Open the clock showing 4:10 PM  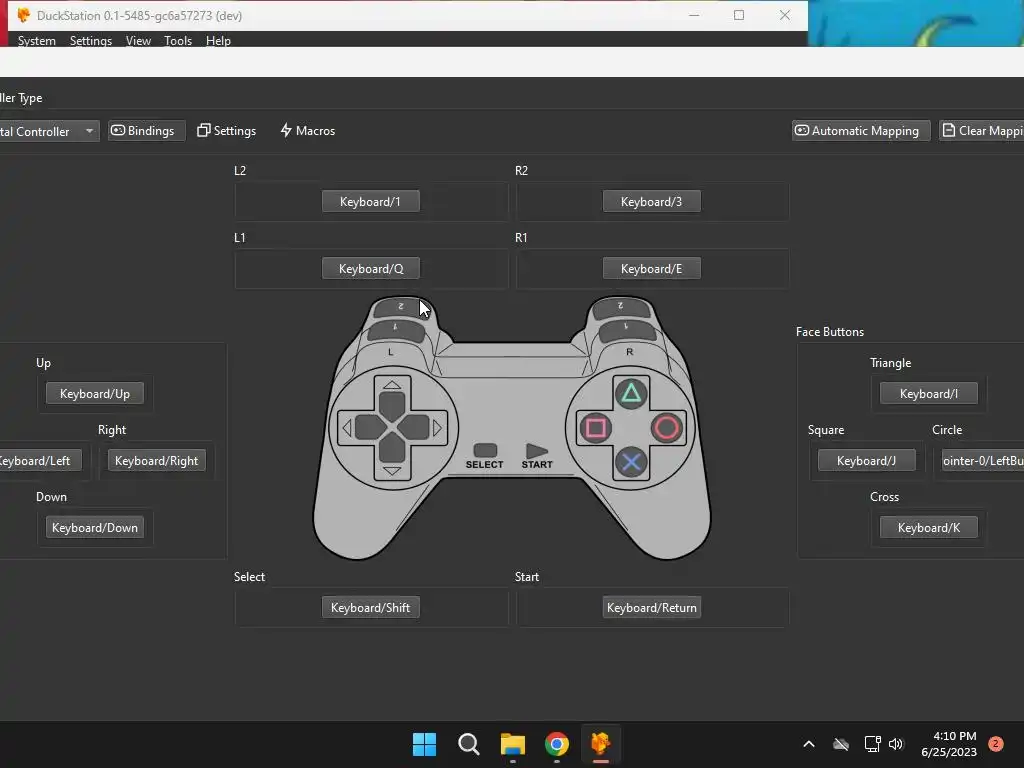[x=949, y=744]
